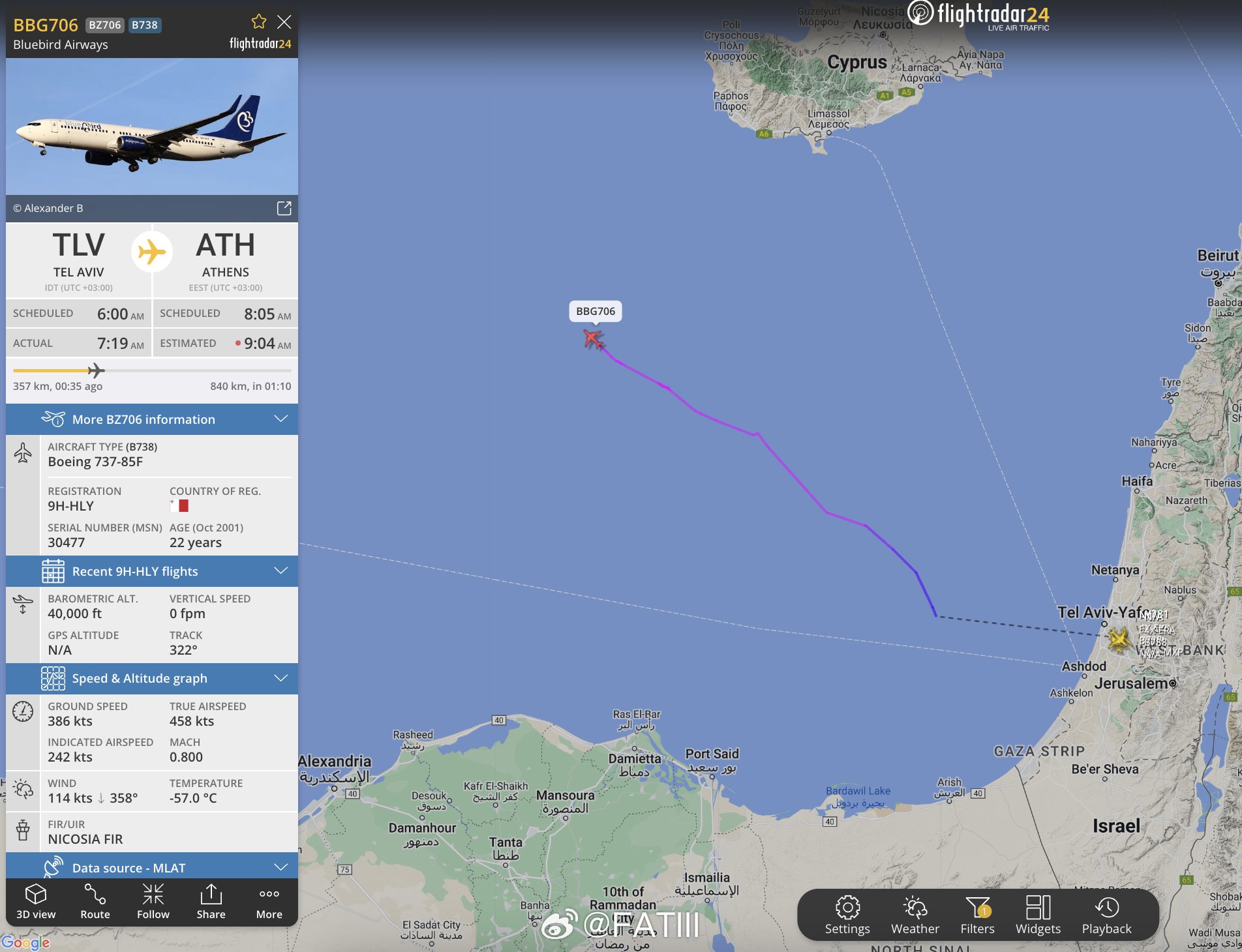The width and height of the screenshot is (1242, 952).
Task: Open the Widgets menu
Action: point(1038,915)
